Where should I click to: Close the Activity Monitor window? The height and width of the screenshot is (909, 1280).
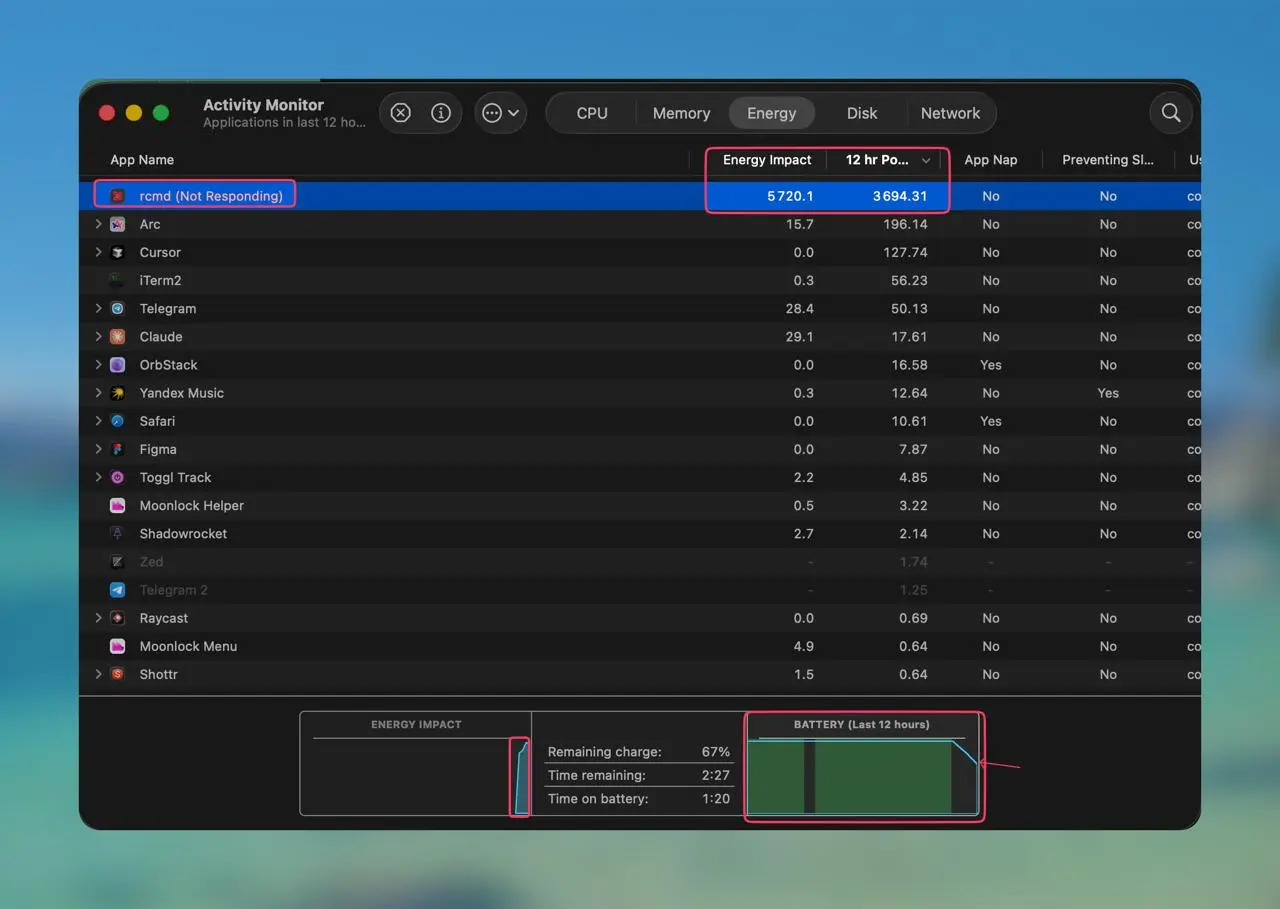pos(107,113)
